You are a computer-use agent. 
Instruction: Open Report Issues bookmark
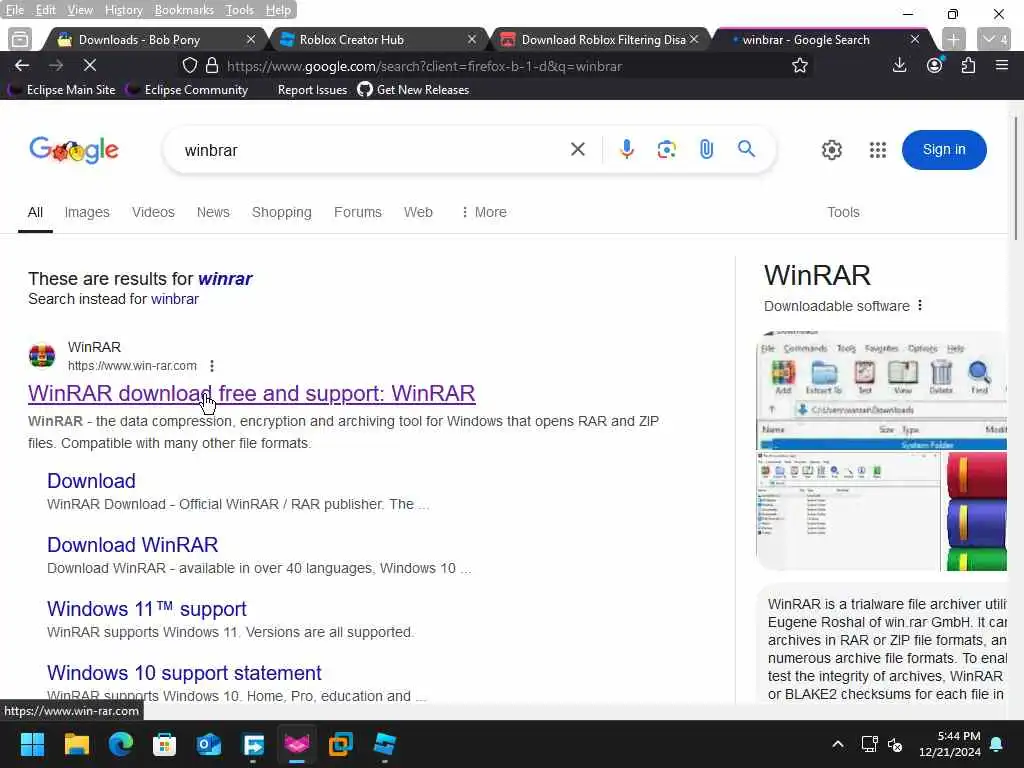coord(312,90)
